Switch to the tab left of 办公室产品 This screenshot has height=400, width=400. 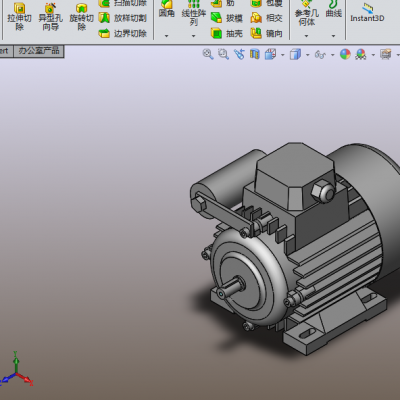click(6, 51)
